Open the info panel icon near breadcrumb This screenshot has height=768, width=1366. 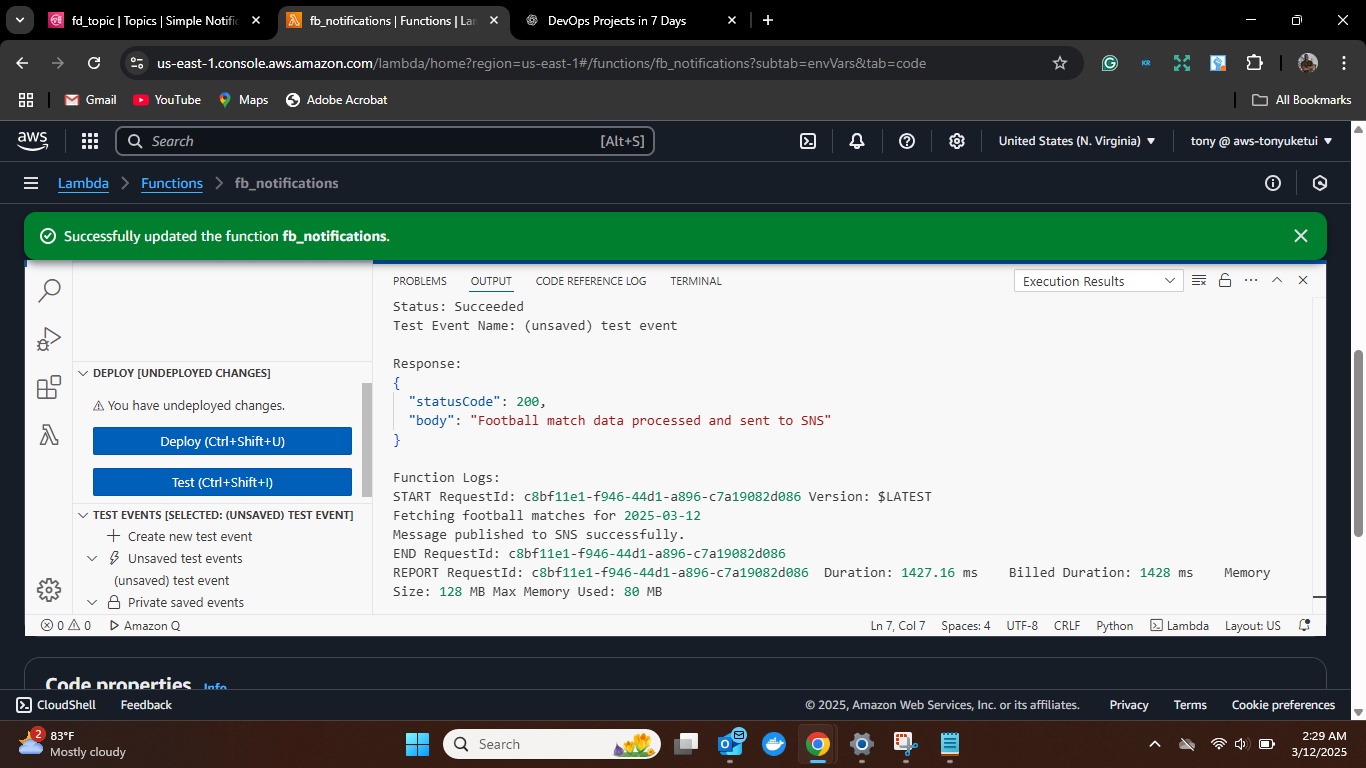[1273, 183]
